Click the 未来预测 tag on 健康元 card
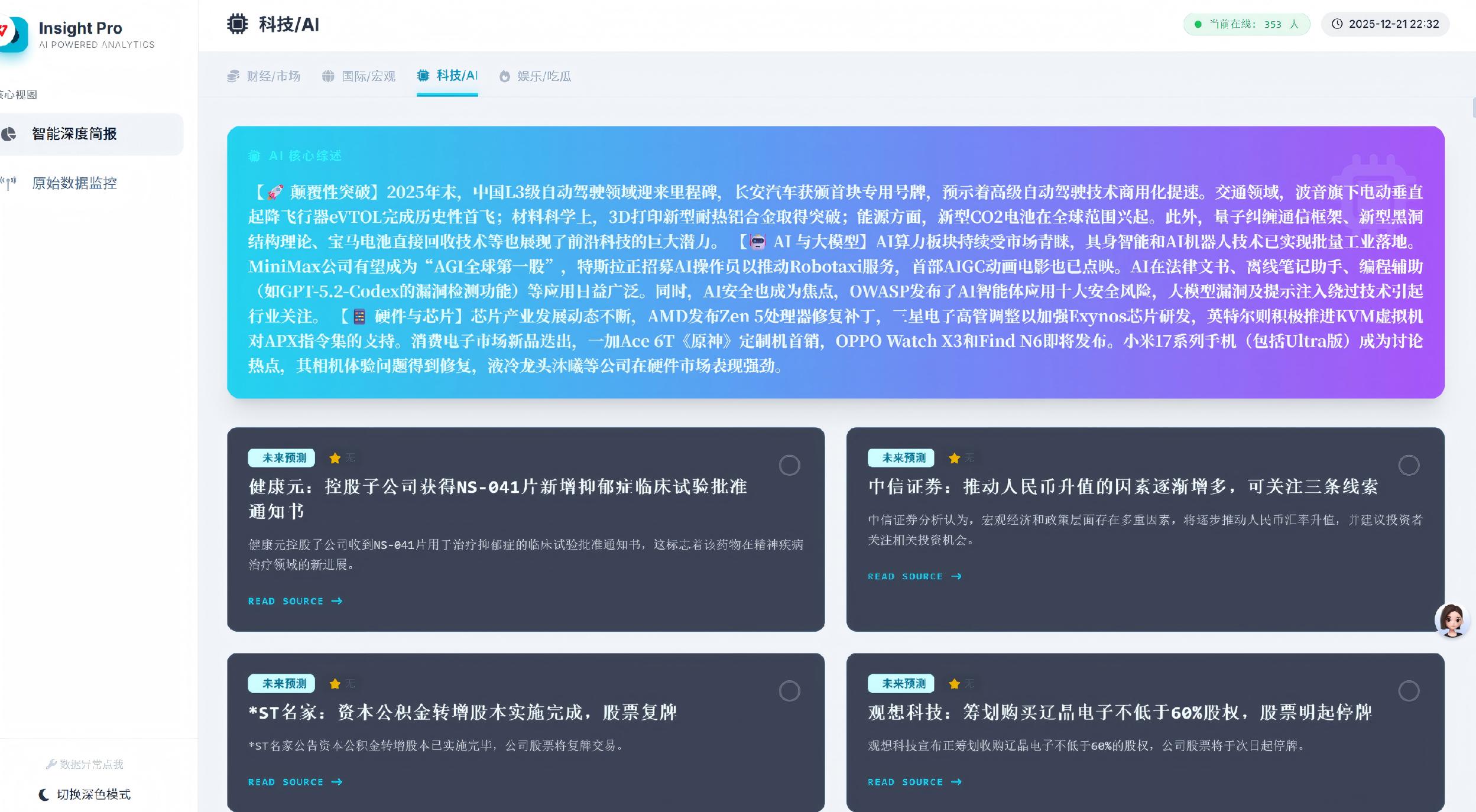The width and height of the screenshot is (1476, 812). point(281,458)
